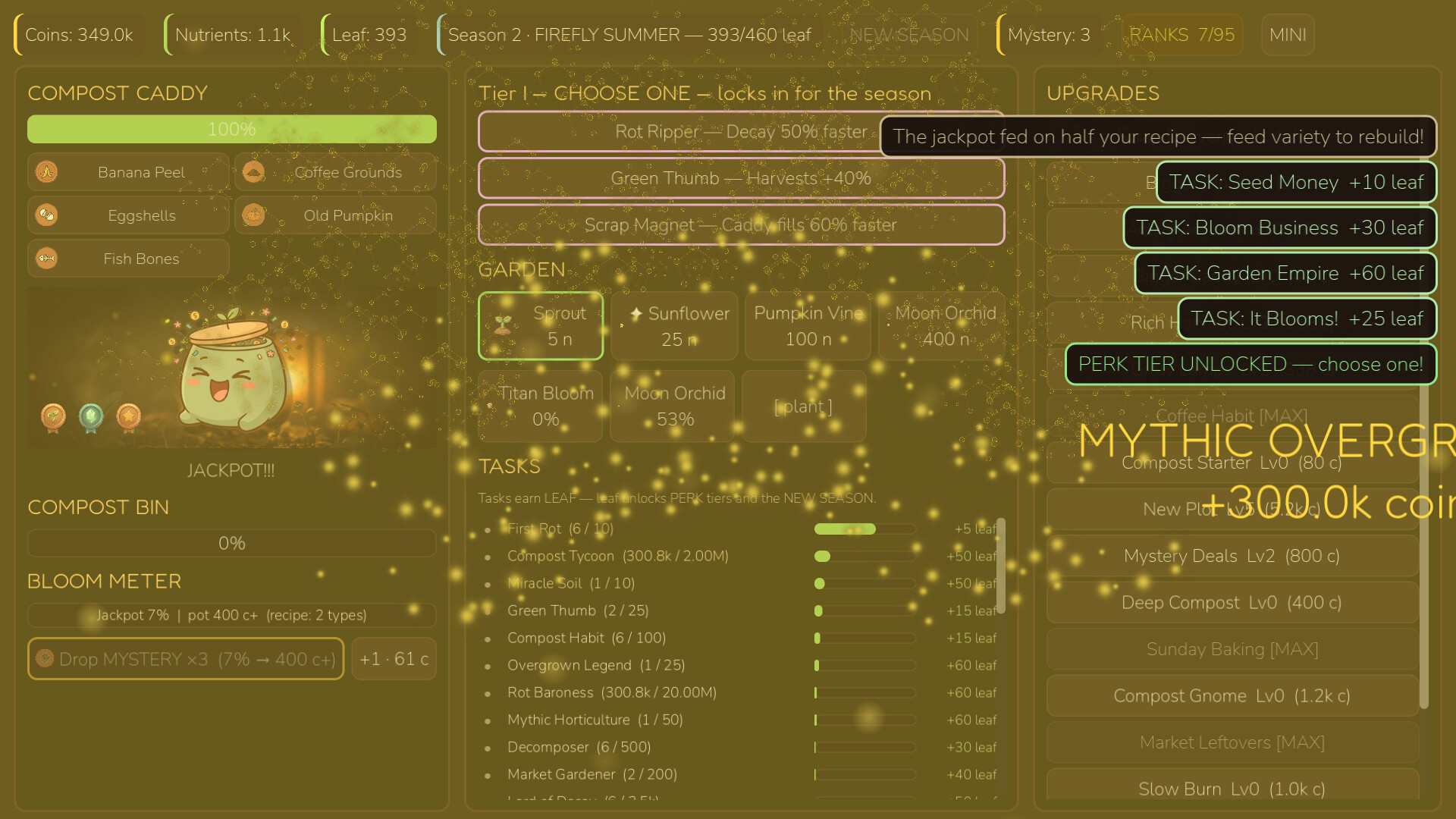The width and height of the screenshot is (1456, 819).
Task: Click the 'TASK: It Blooms! +25 leaf' toast
Action: [1307, 318]
